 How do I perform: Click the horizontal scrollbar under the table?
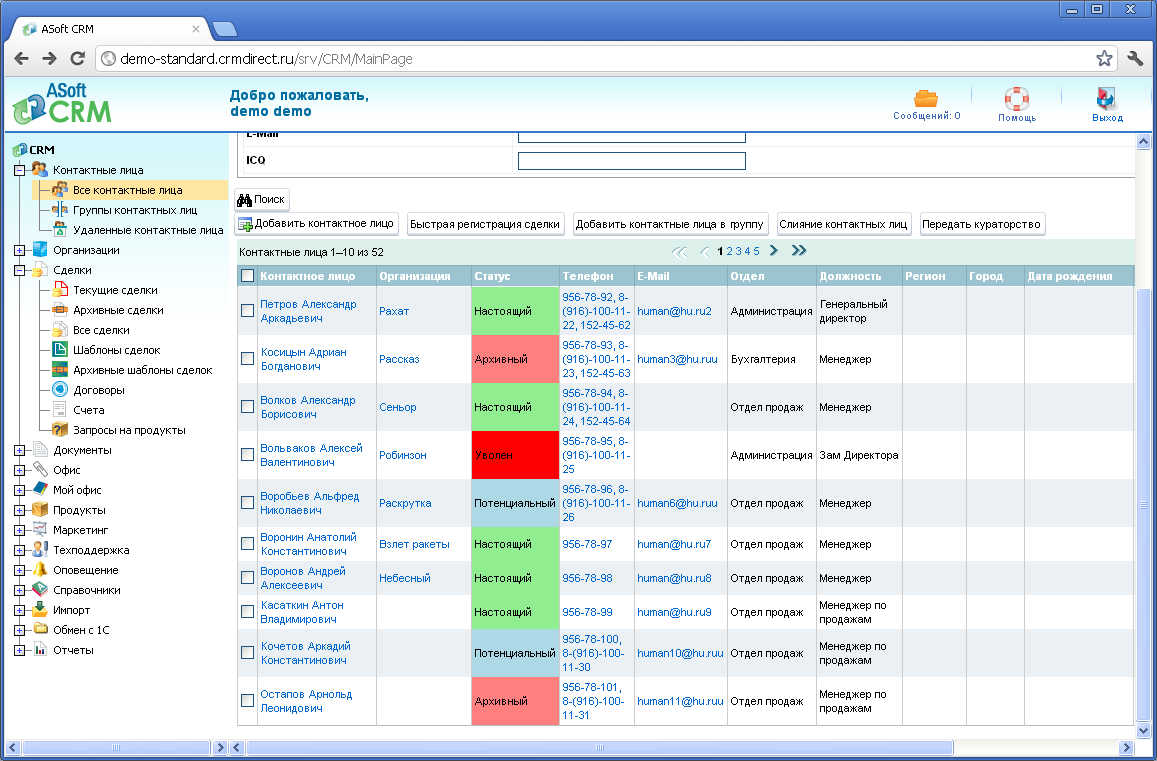(x=599, y=747)
